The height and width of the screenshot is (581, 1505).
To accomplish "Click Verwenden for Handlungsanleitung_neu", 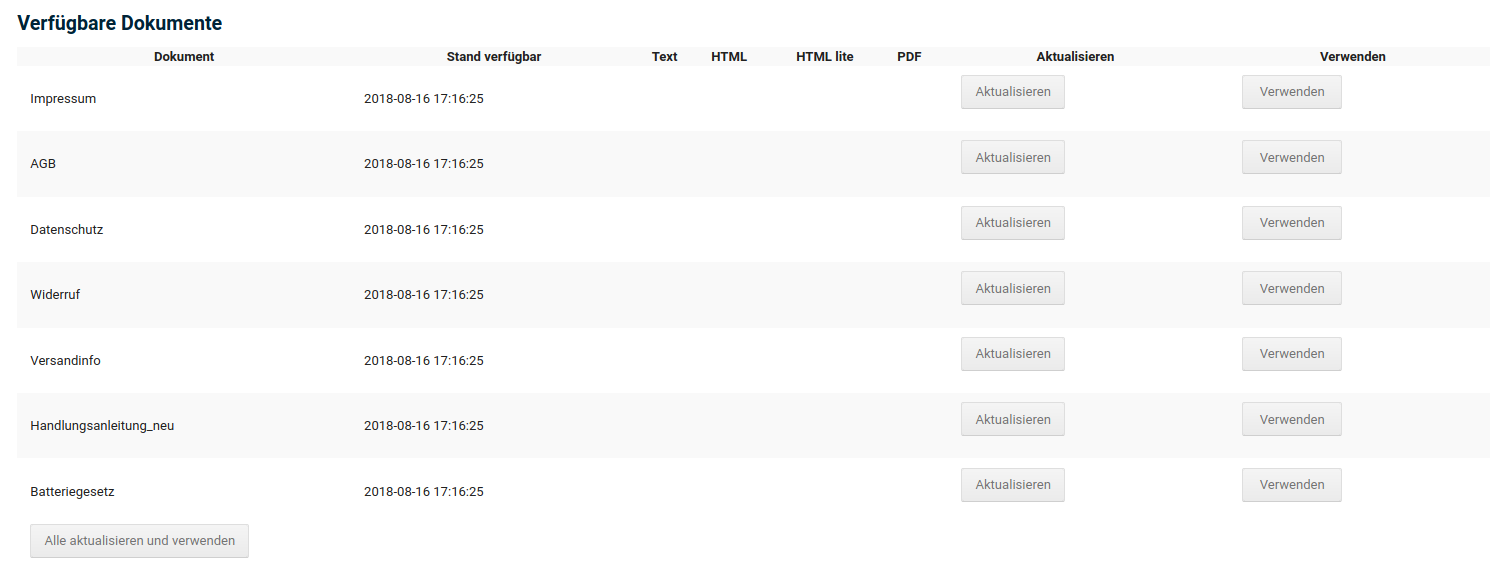I will click(x=1291, y=420).
